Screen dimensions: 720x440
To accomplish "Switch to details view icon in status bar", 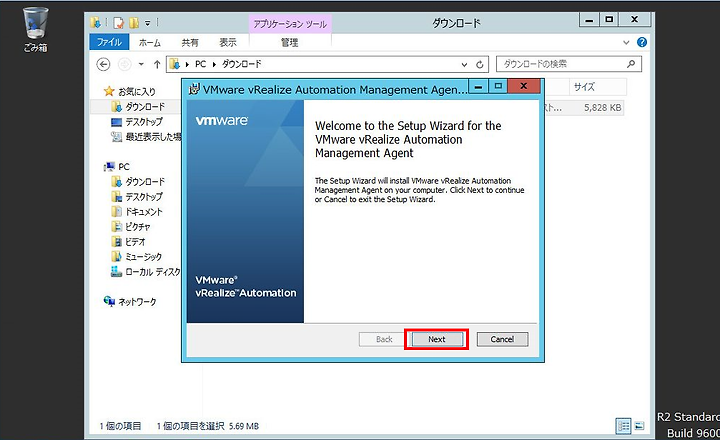I will (x=623, y=426).
